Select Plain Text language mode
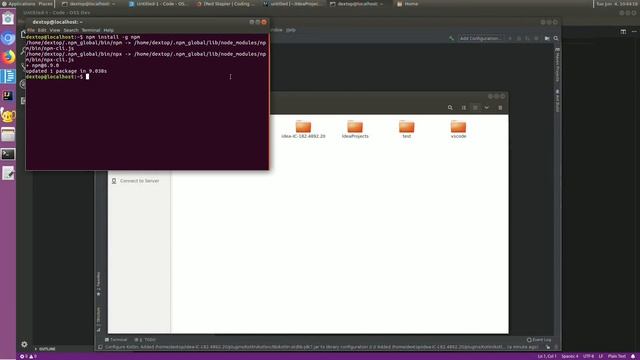640x360 pixels. 616,356
